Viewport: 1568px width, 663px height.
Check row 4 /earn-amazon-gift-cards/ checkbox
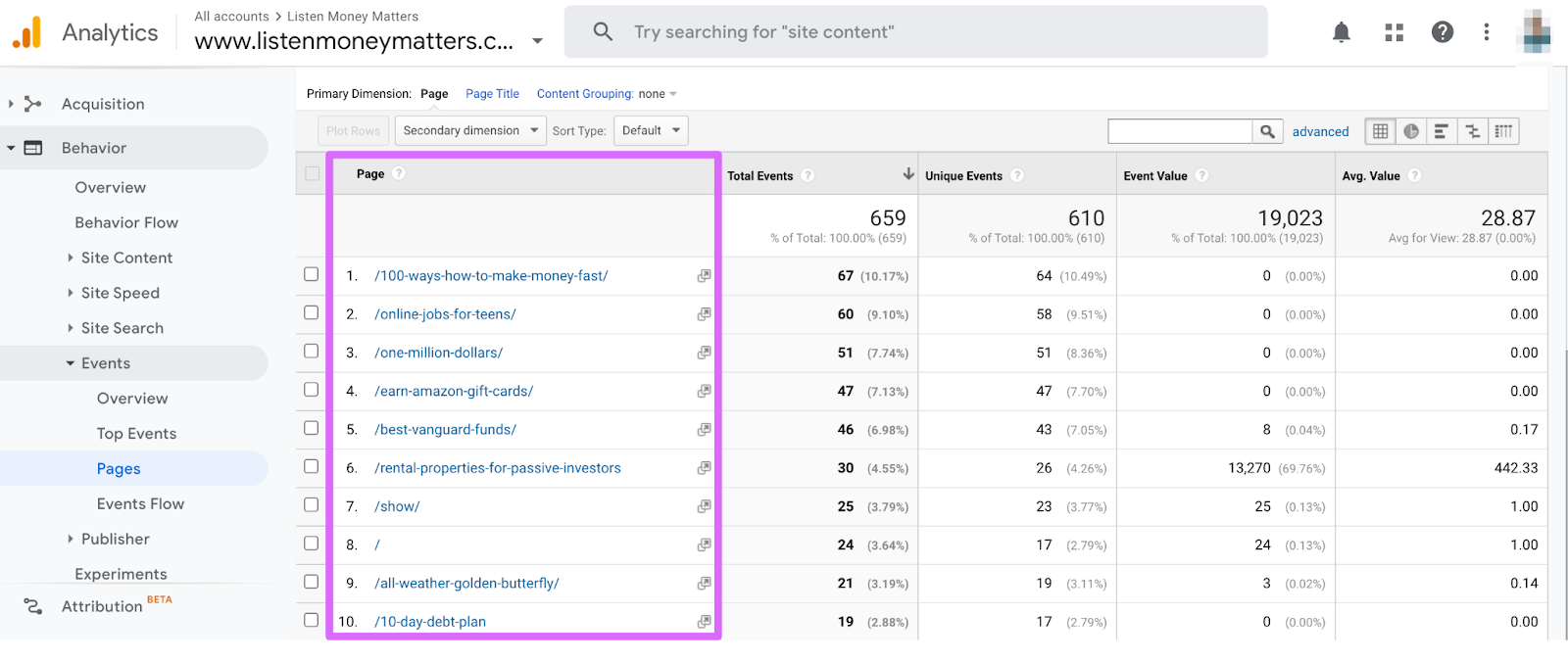[x=312, y=389]
